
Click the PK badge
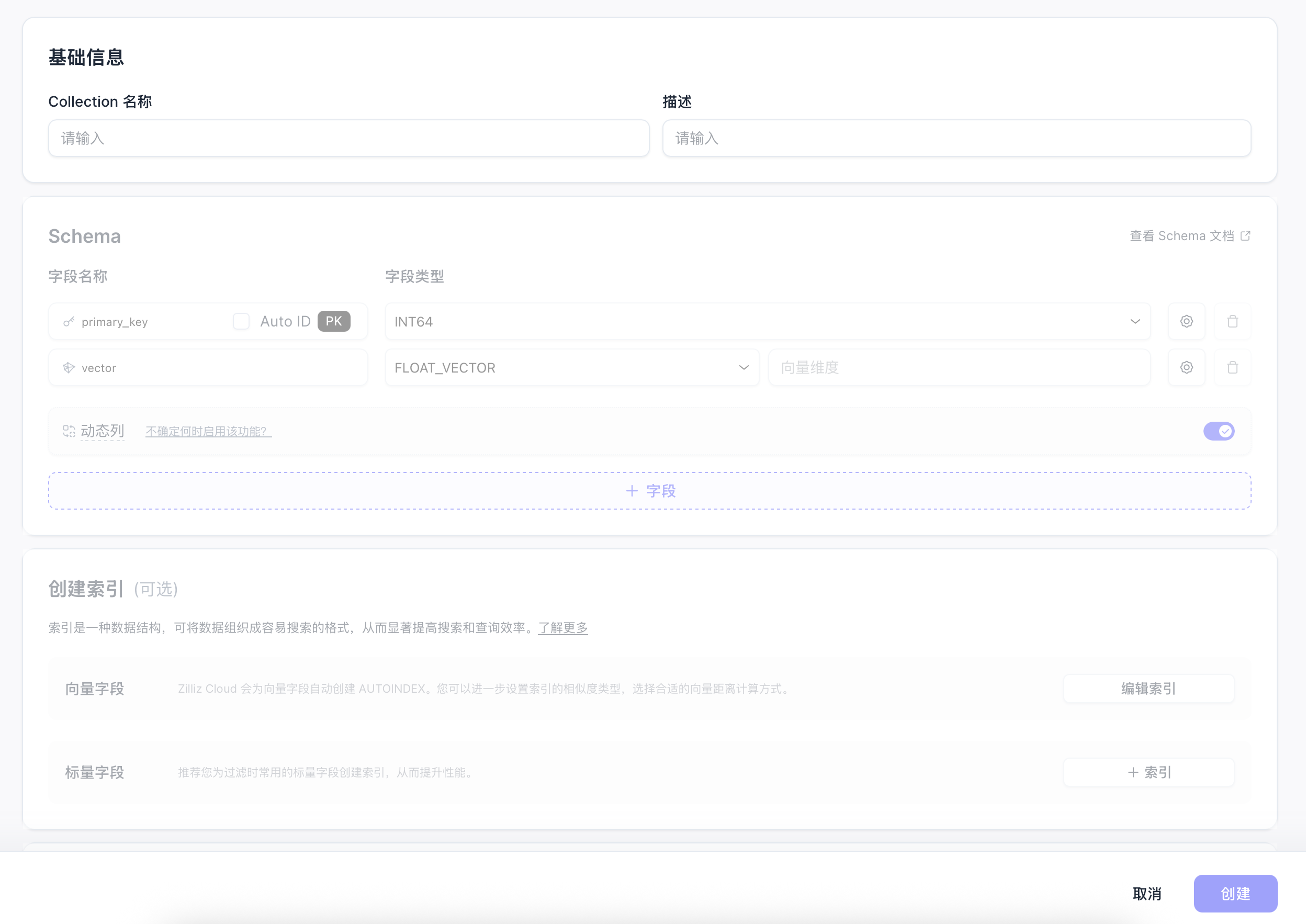334,321
